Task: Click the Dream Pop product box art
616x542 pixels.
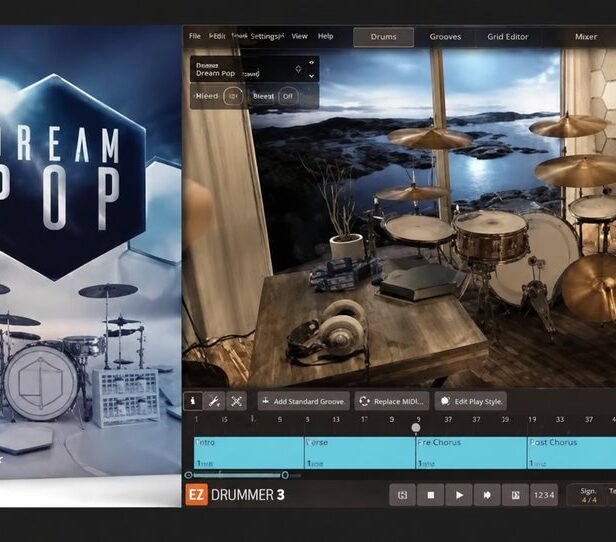Action: pos(90,266)
